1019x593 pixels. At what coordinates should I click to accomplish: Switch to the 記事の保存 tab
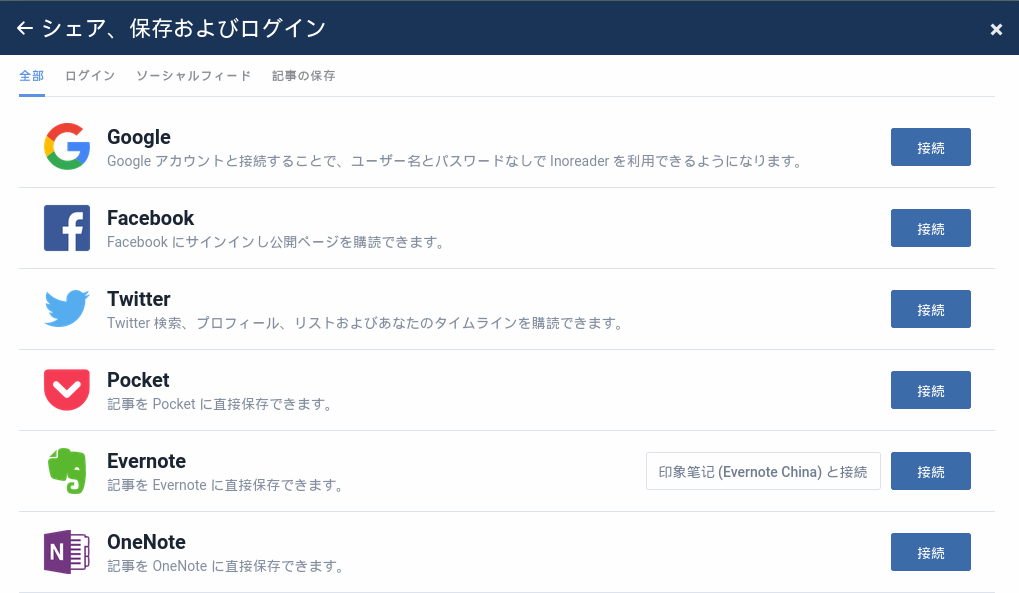303,76
